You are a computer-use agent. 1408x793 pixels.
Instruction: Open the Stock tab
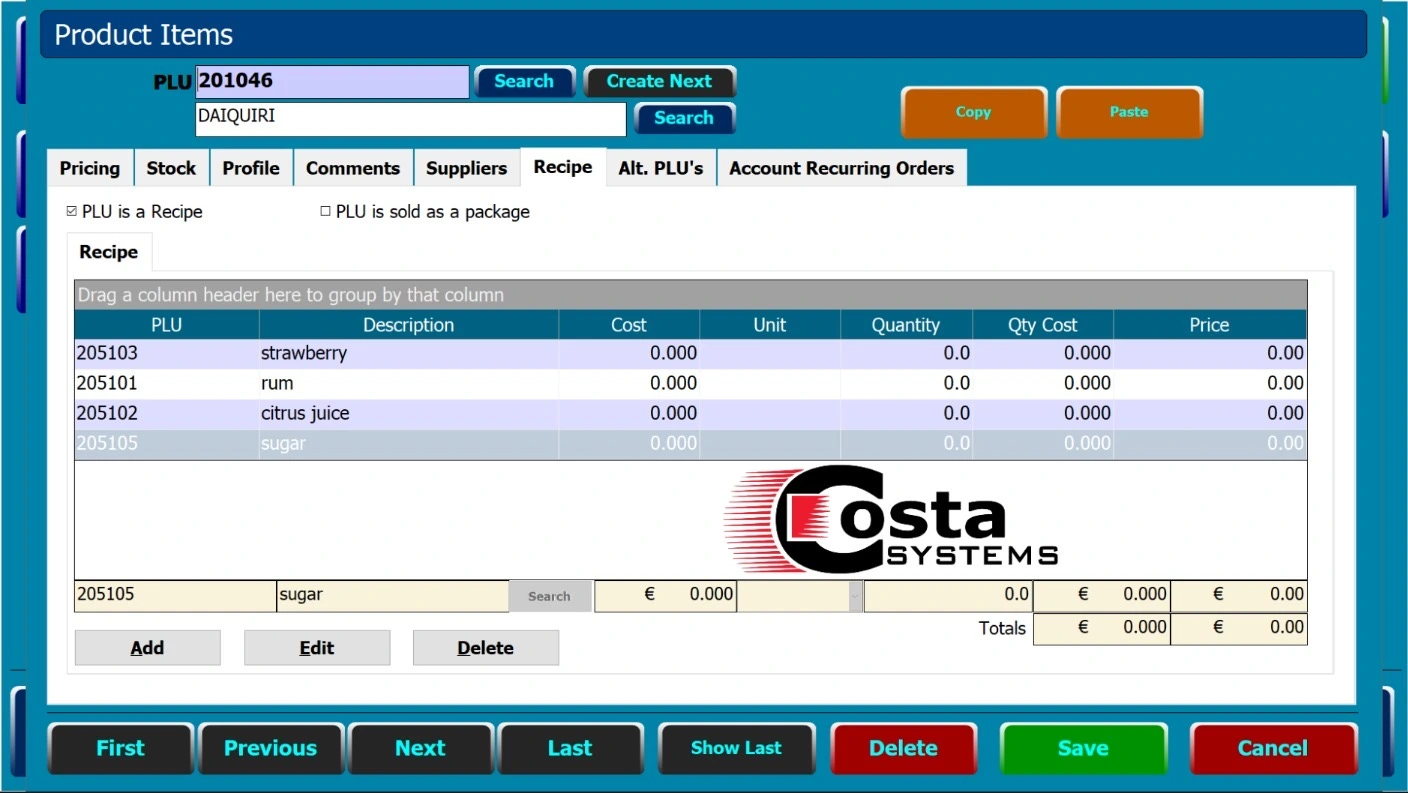[x=171, y=168]
